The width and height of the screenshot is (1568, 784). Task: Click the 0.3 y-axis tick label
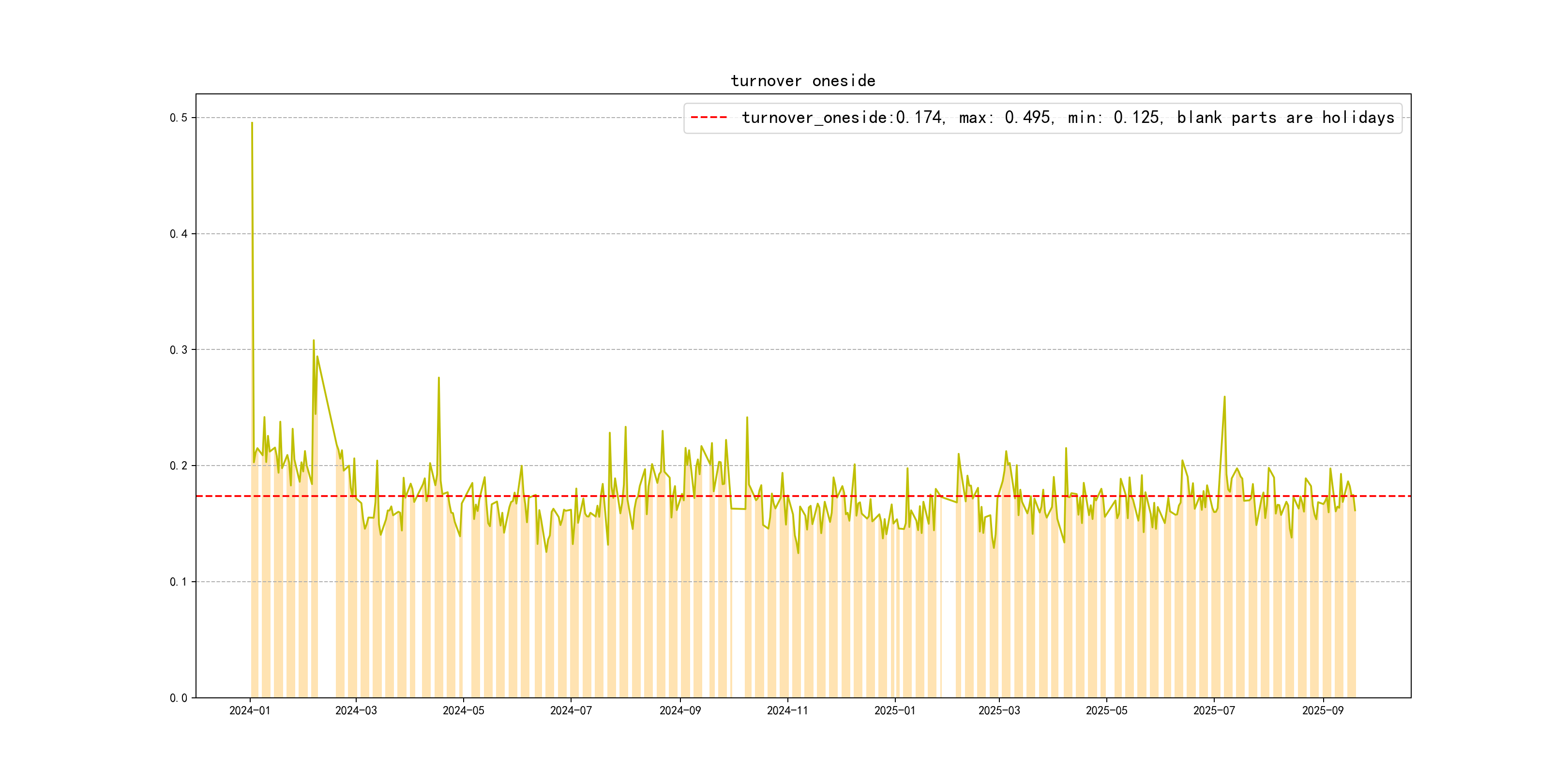pyautogui.click(x=179, y=349)
